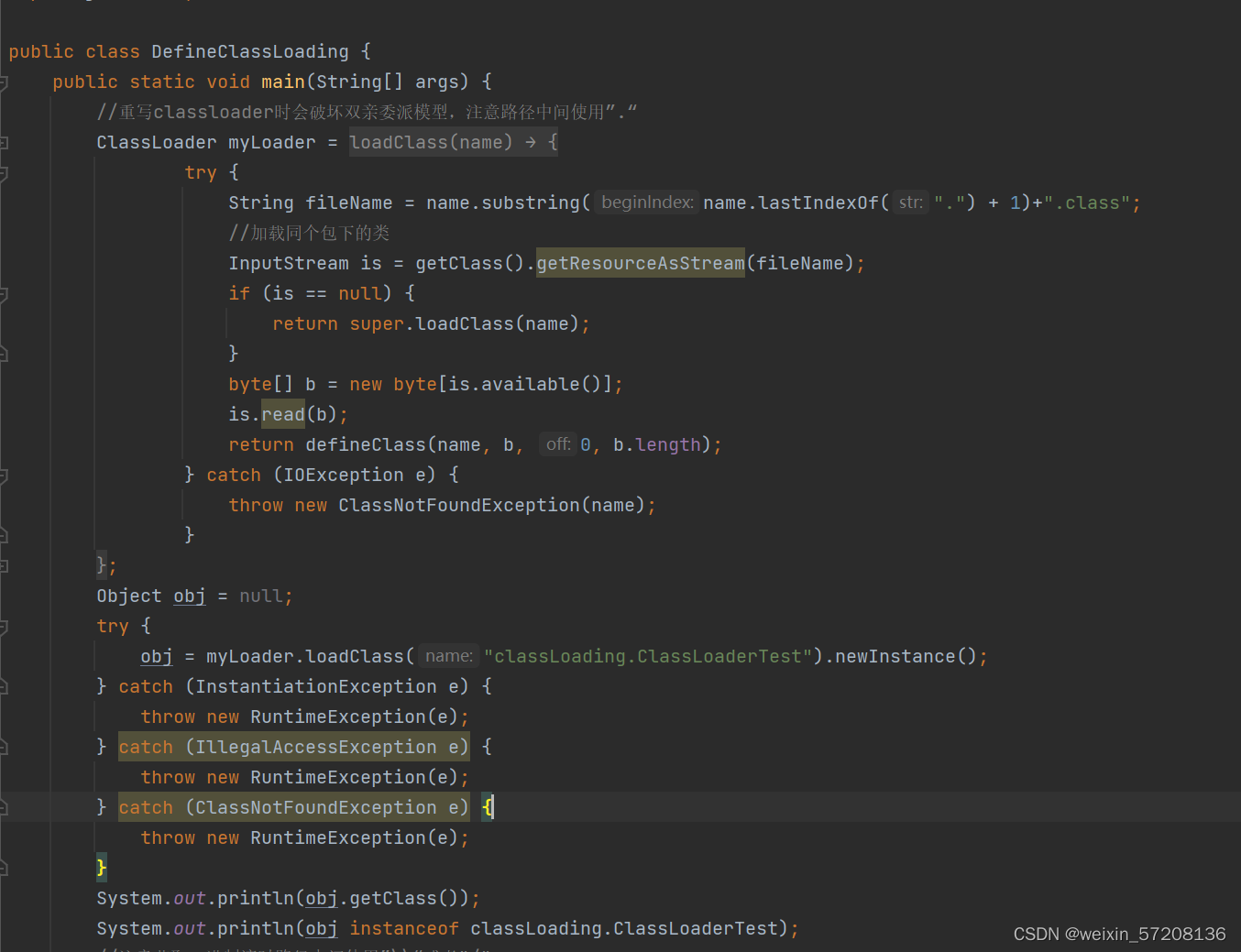The height and width of the screenshot is (952, 1241).
Task: Click the highlighted getResourceAsStream call
Action: click(x=641, y=263)
